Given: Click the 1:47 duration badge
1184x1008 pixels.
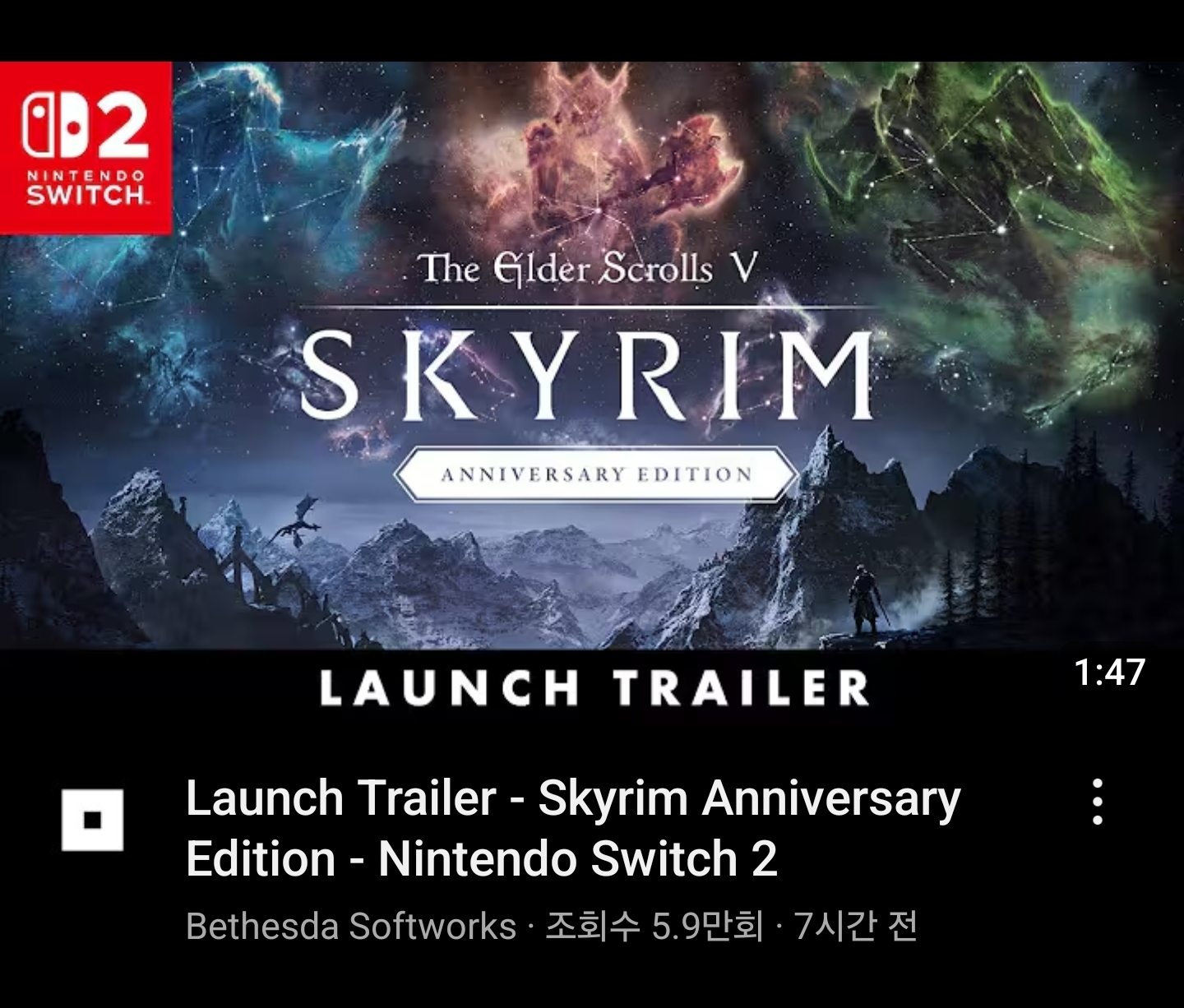Looking at the screenshot, I should coord(1109,673).
